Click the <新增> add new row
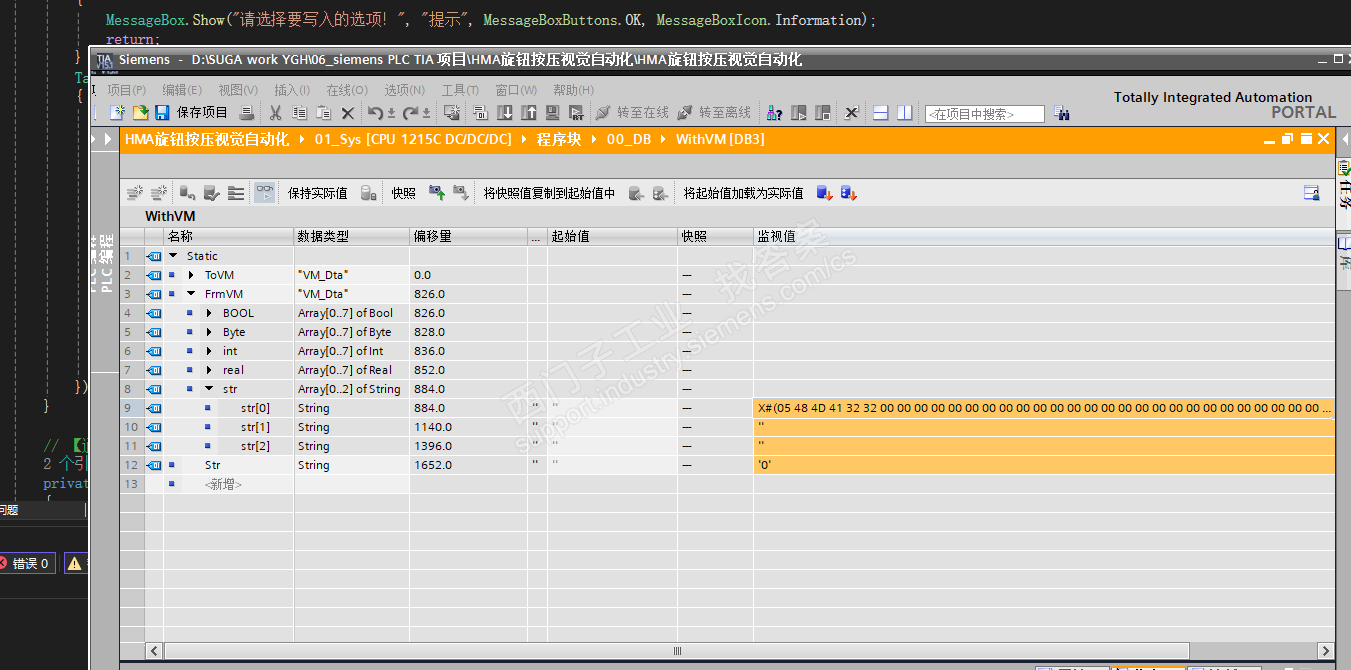This screenshot has width=1351, height=670. [x=223, y=484]
